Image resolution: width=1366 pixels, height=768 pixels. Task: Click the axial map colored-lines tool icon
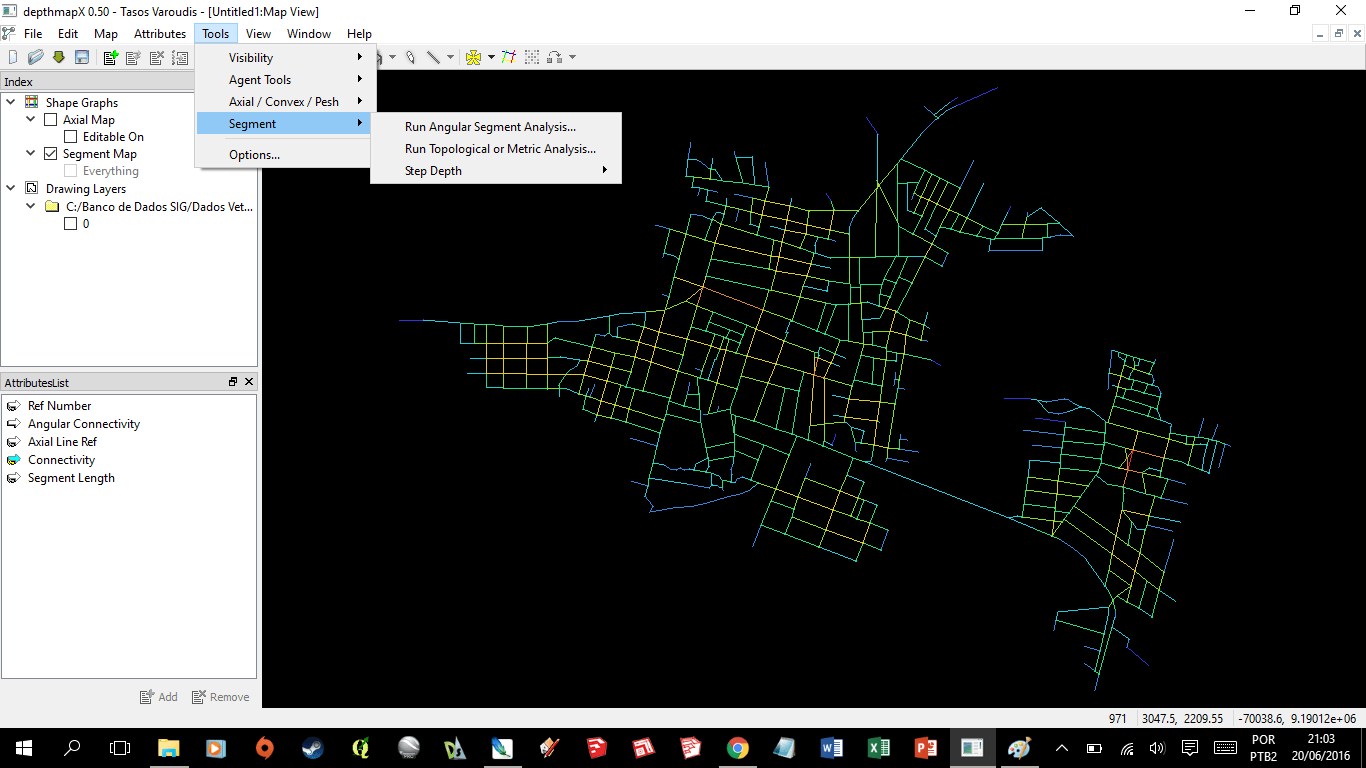coord(509,57)
